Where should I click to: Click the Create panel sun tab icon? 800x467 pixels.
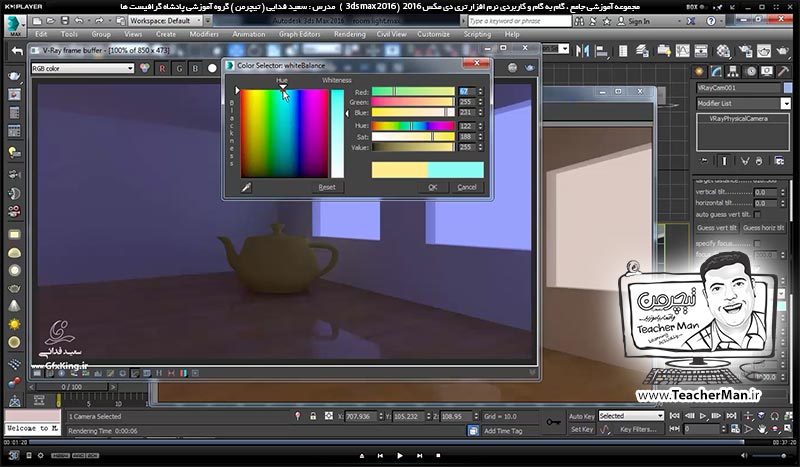(699, 71)
